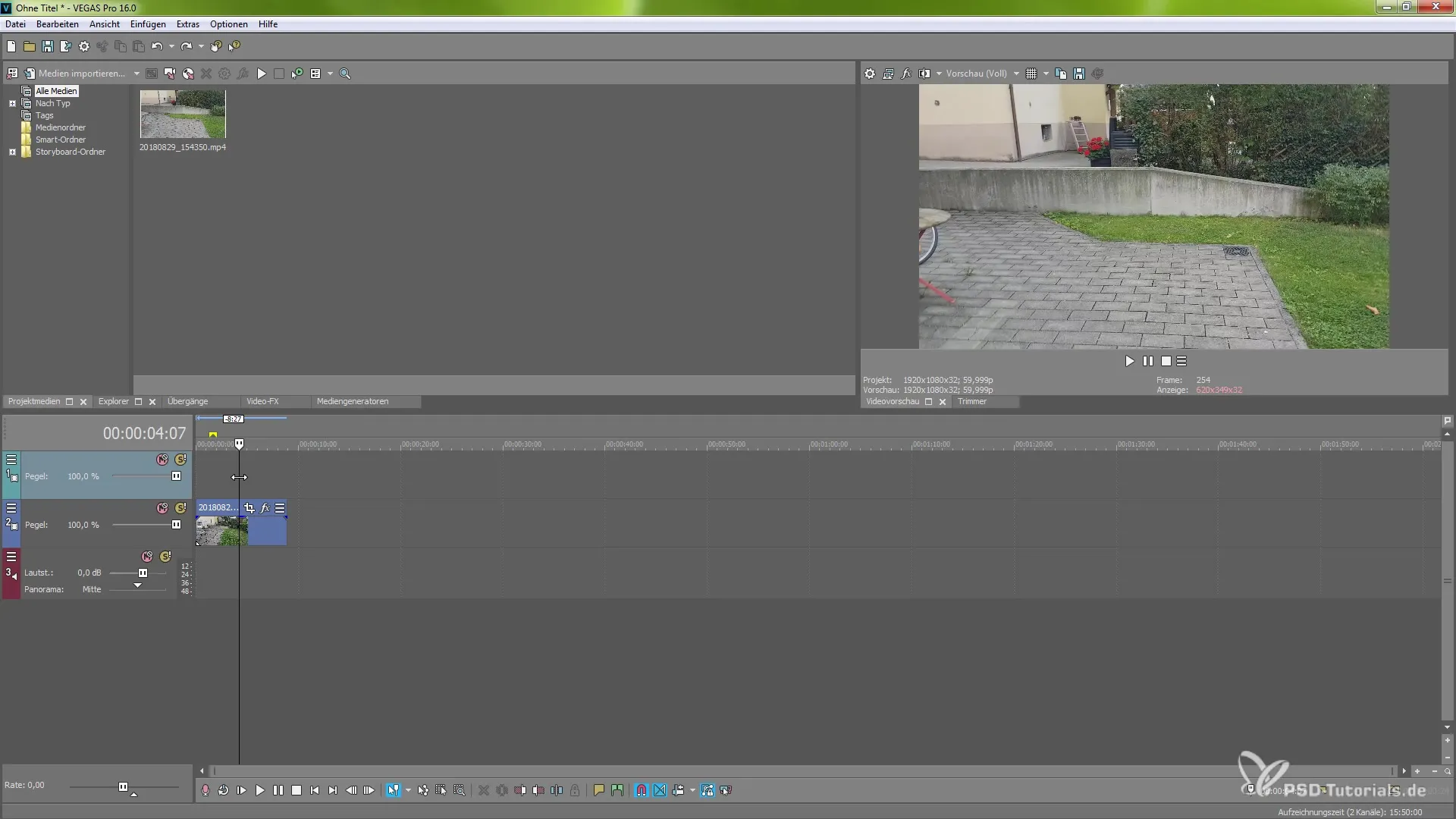
Task: Click the Lautst. volume slider handle on track 3
Action: (143, 573)
